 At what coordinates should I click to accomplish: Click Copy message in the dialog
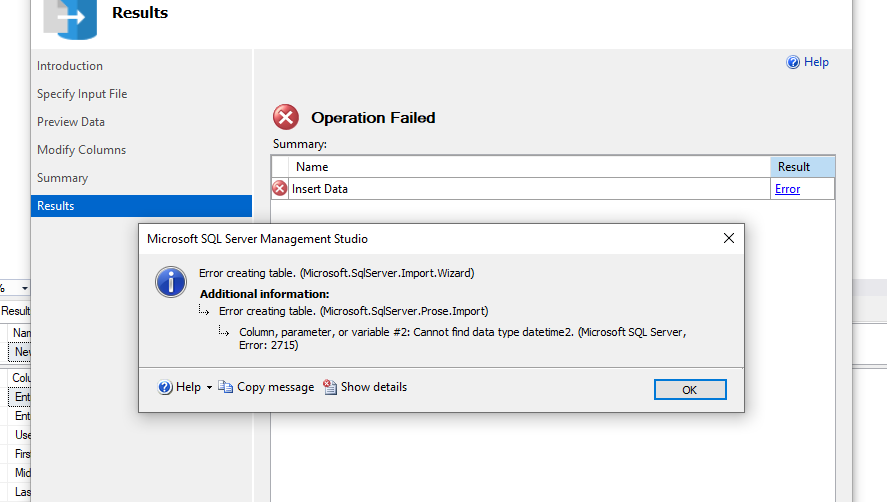275,387
